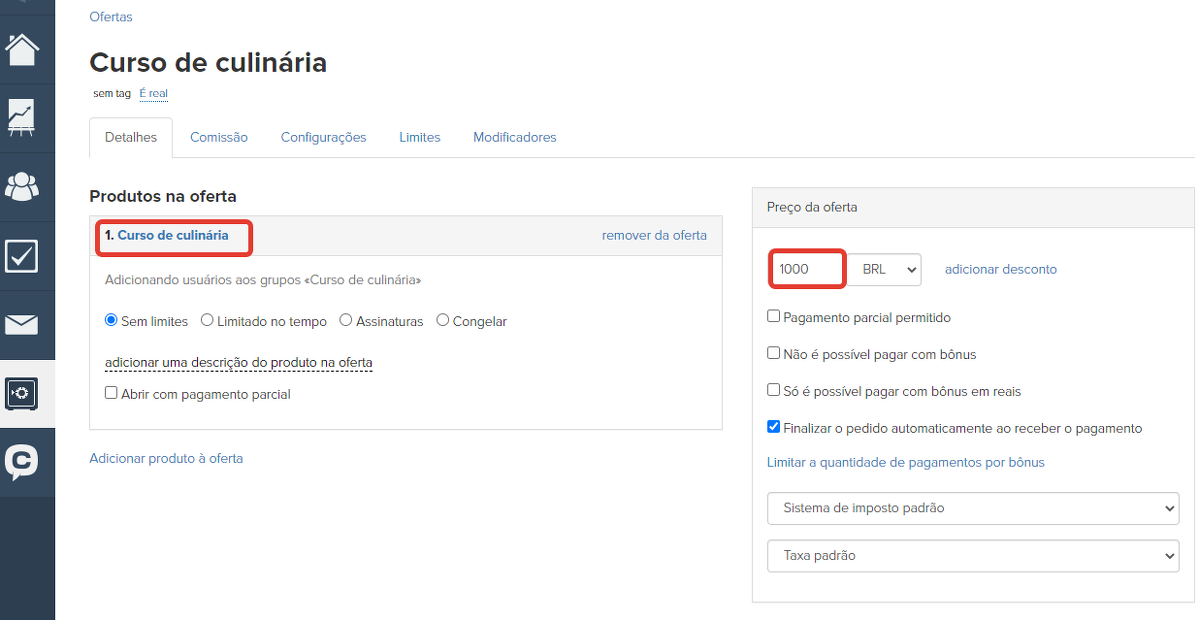This screenshot has height=620, width=1199.
Task: Open the BRL currency dropdown
Action: coord(884,269)
